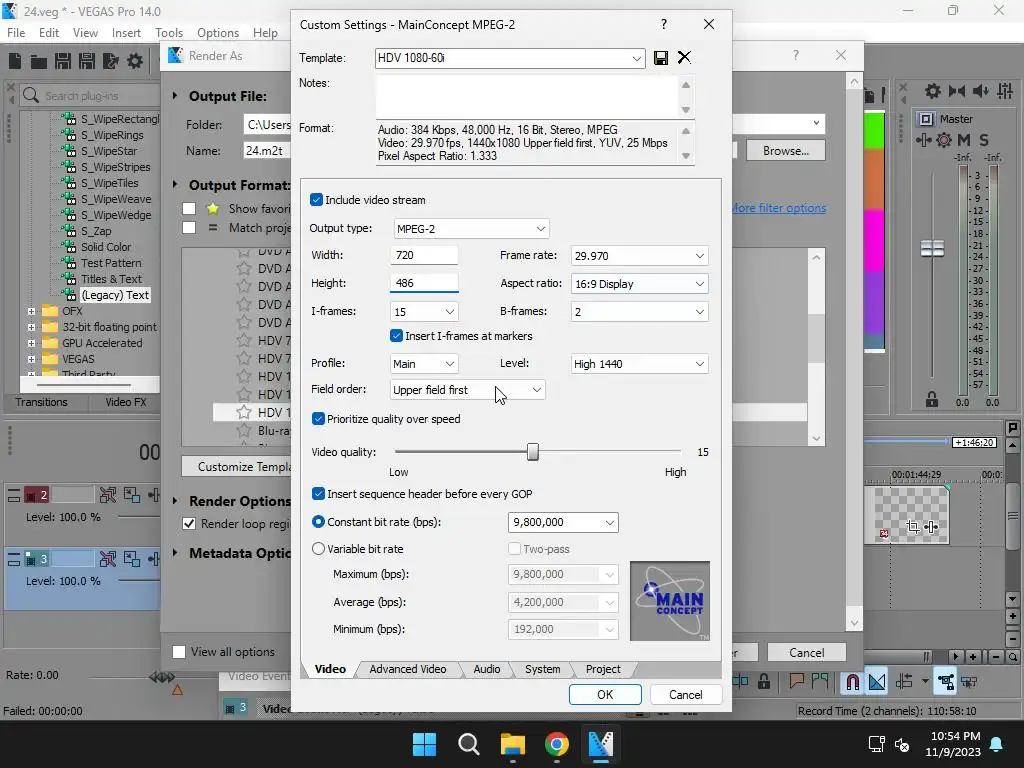
Task: Open Windows Start menu
Action: pyautogui.click(x=424, y=744)
